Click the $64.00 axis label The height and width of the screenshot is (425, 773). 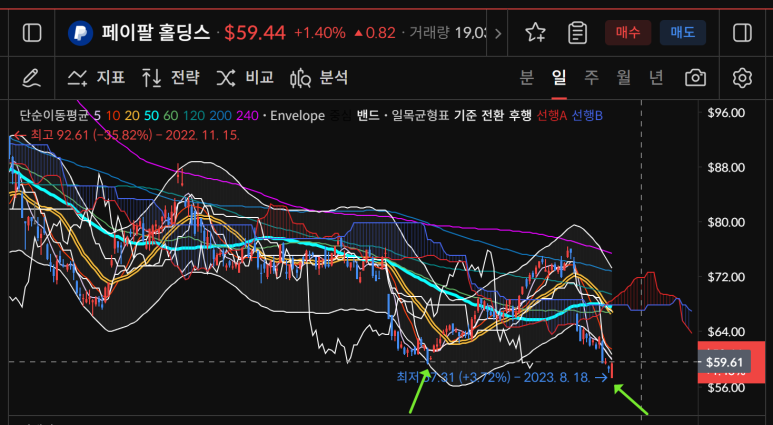726,332
